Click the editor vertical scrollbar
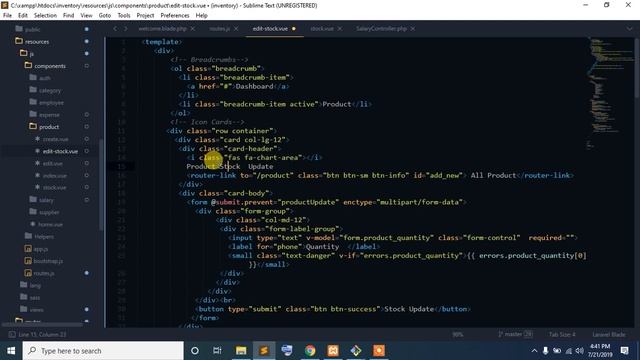Image resolution: width=640 pixels, height=360 pixels. click(637, 67)
